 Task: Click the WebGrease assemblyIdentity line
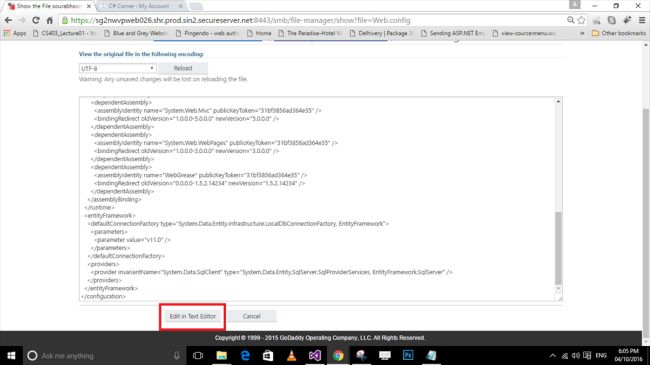[x=201, y=175]
